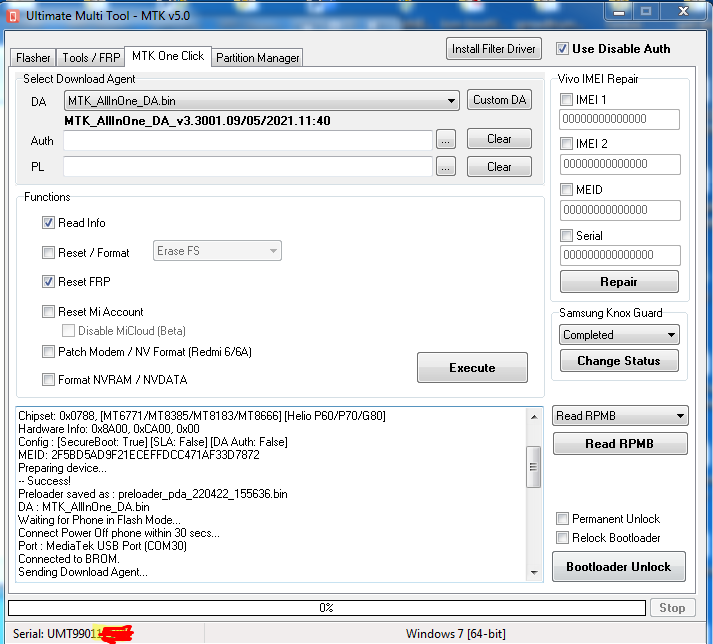Switch to the Flasher tab
The width and height of the screenshot is (713, 644).
tap(33, 58)
